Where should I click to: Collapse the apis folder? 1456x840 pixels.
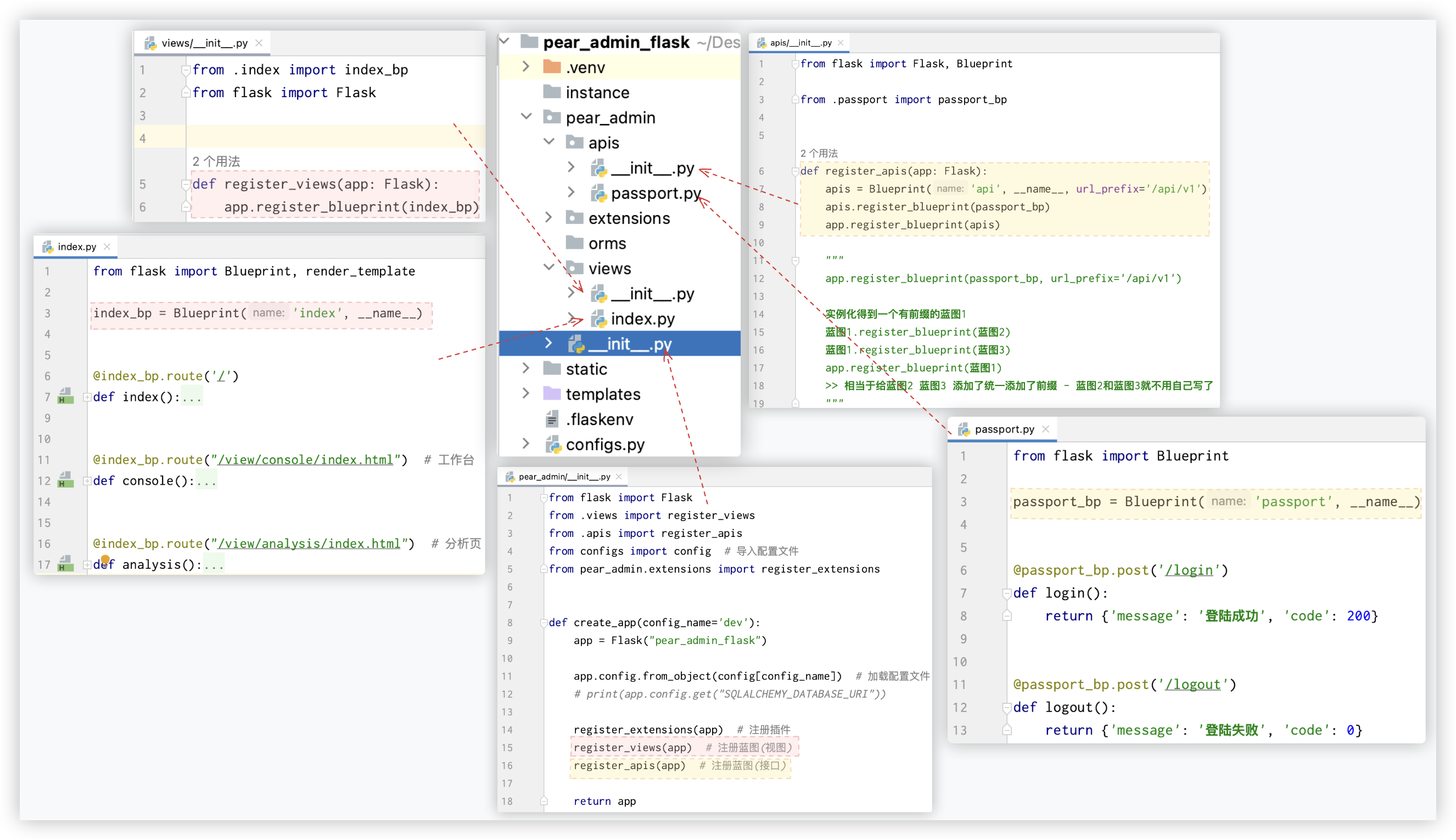coord(548,142)
